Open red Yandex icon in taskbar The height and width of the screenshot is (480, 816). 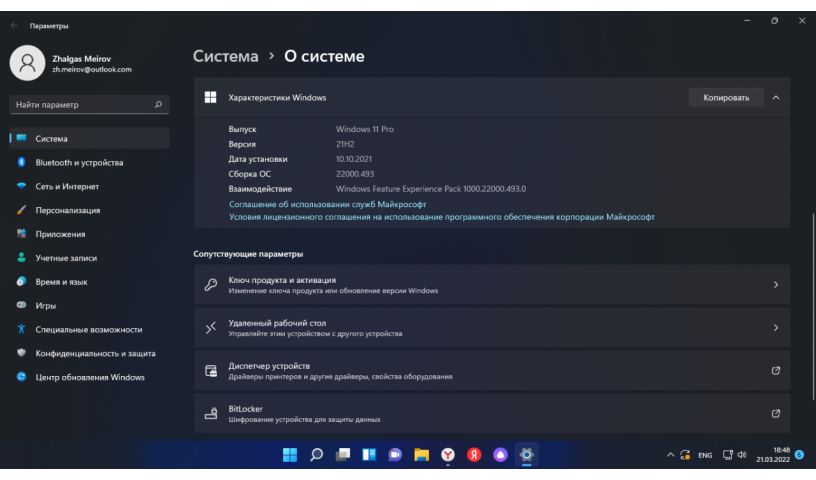pos(474,455)
